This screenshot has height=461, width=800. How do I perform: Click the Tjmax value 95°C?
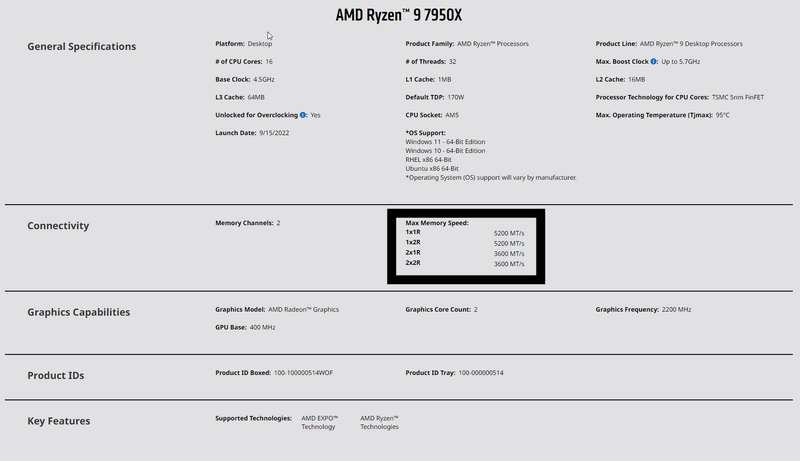coord(722,115)
